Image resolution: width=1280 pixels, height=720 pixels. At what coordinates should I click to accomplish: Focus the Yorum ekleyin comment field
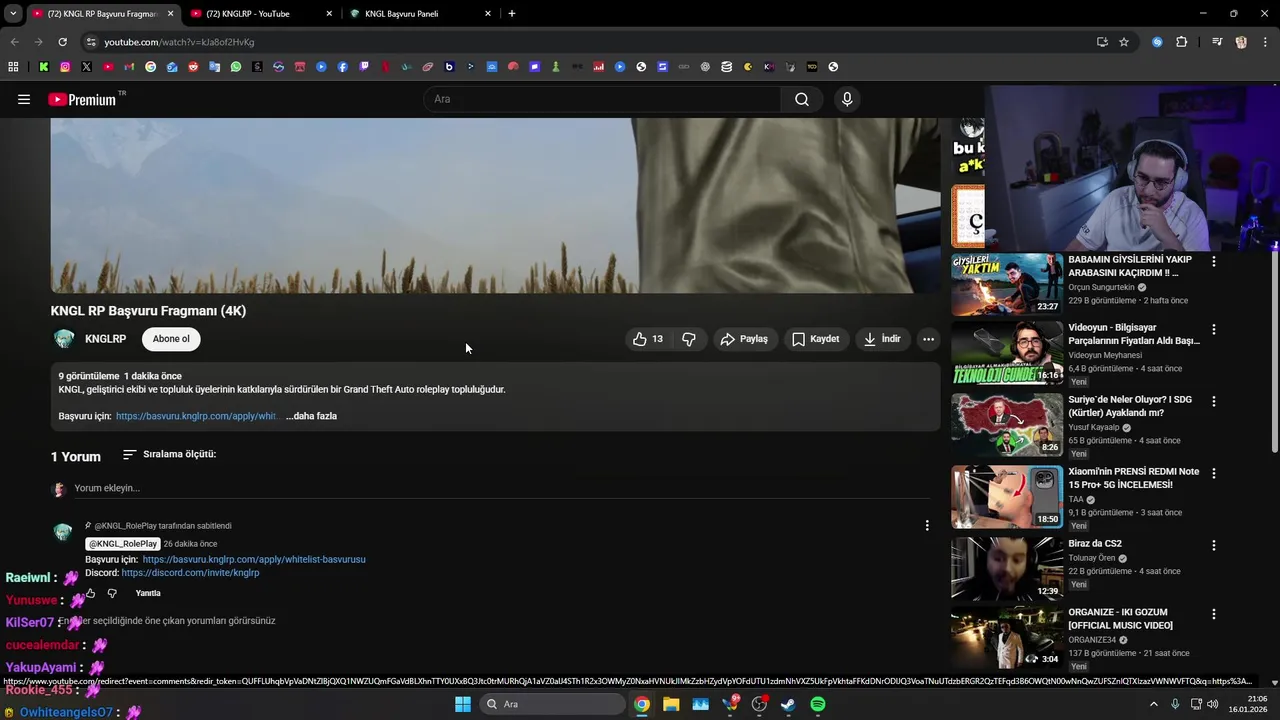502,488
